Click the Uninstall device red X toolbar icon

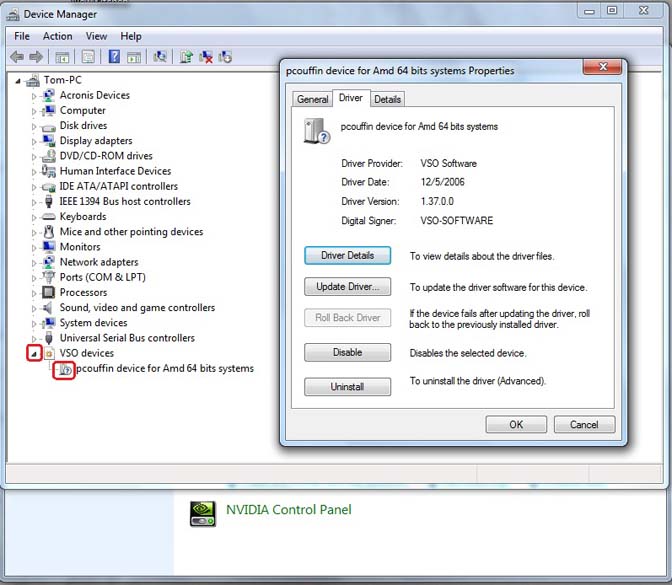(x=206, y=57)
